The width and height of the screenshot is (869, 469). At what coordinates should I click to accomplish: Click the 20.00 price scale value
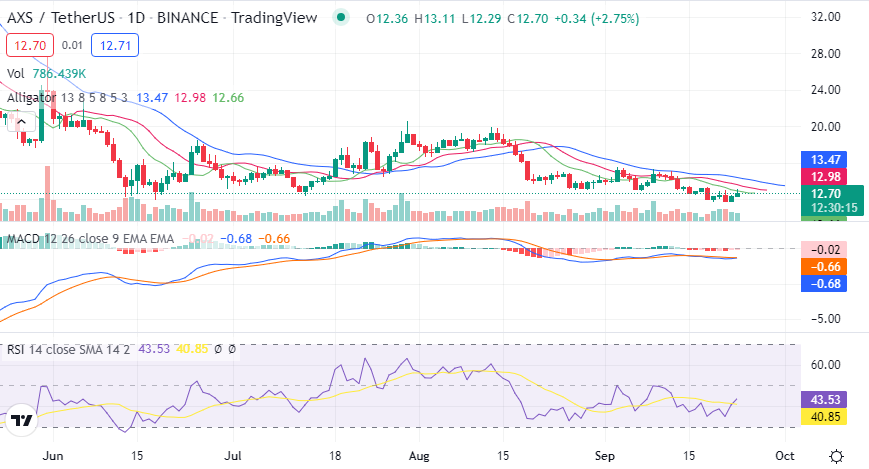[826, 126]
